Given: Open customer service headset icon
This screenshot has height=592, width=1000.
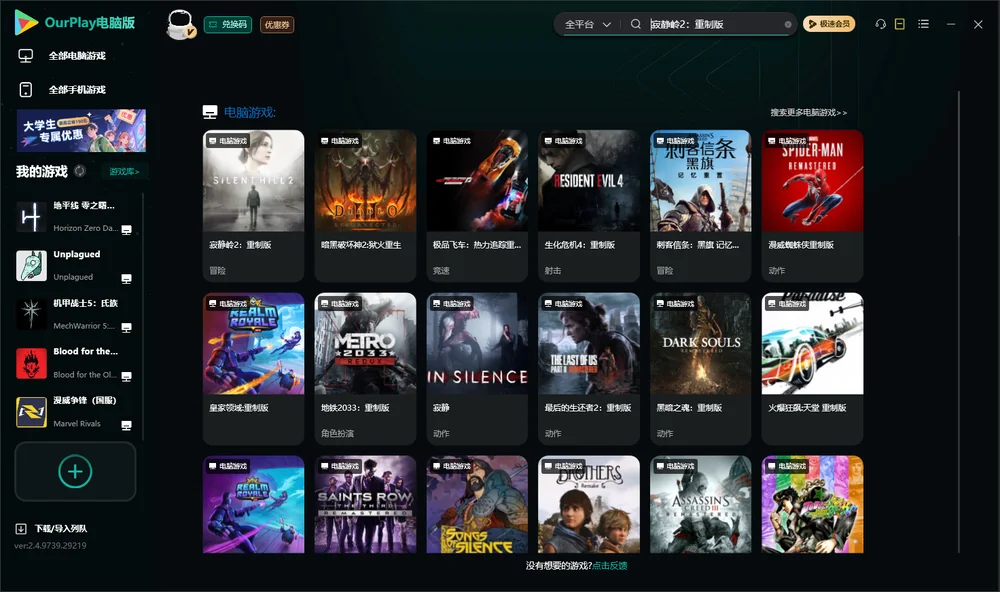Looking at the screenshot, I should click(x=881, y=24).
